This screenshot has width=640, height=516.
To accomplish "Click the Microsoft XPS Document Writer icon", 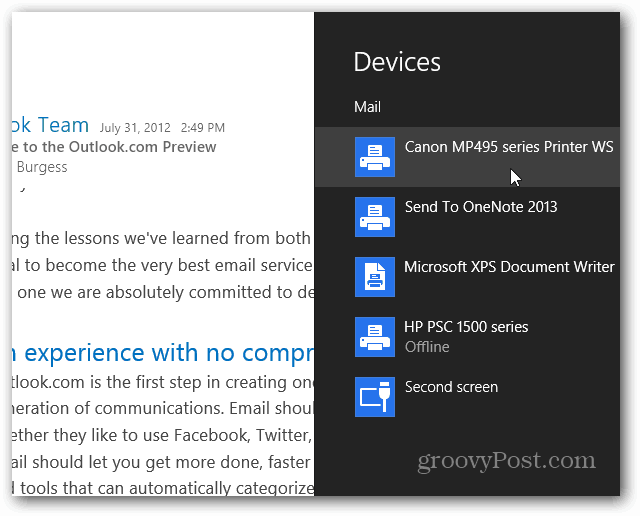I will [x=375, y=277].
